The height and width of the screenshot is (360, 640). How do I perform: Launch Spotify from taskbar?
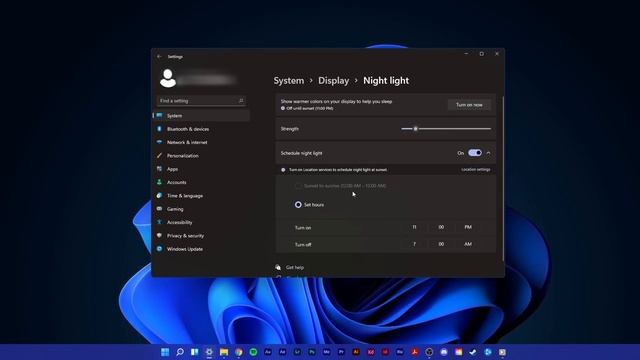point(253,352)
